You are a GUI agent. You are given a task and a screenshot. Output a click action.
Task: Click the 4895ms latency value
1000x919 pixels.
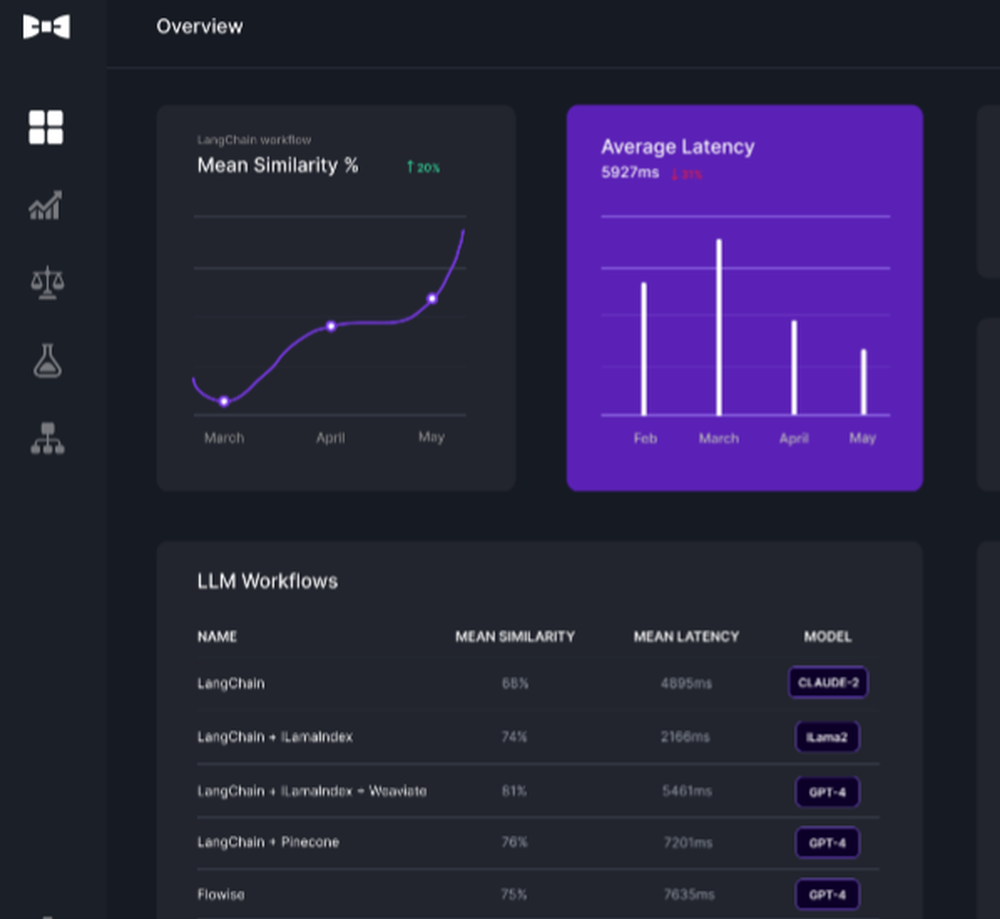pos(686,683)
